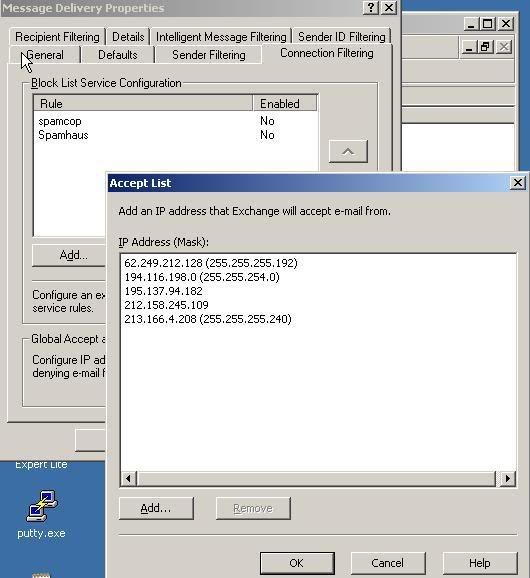Select the 62.249.212.128 entry in the list
530x578 pixels.
tap(210, 263)
